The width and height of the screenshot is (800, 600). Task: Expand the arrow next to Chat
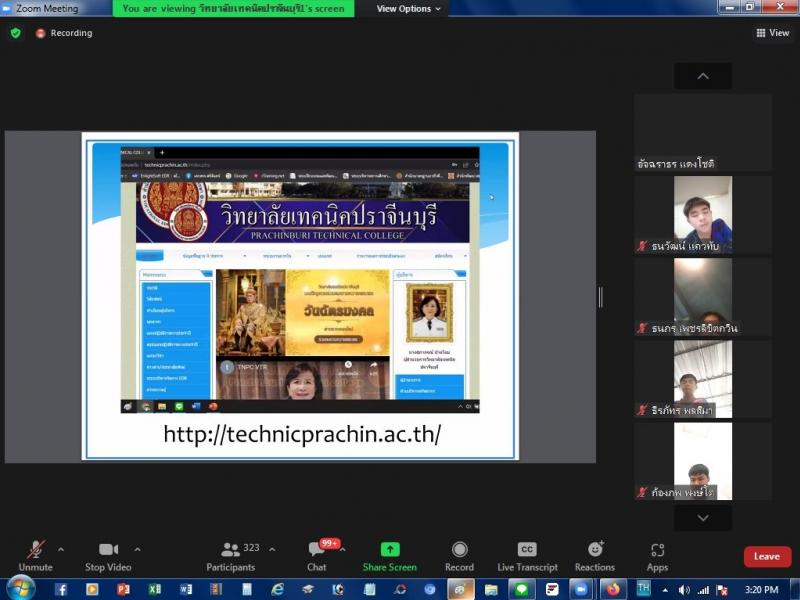pos(343,549)
